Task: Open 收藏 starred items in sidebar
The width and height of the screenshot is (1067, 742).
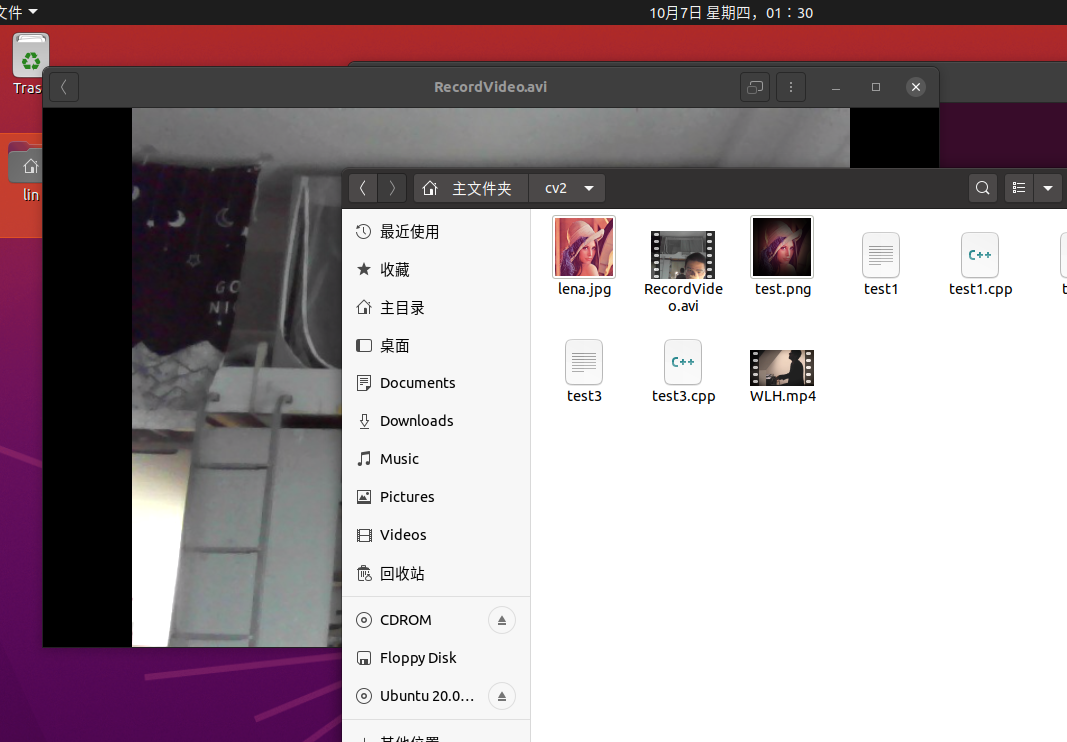Action: click(436, 270)
